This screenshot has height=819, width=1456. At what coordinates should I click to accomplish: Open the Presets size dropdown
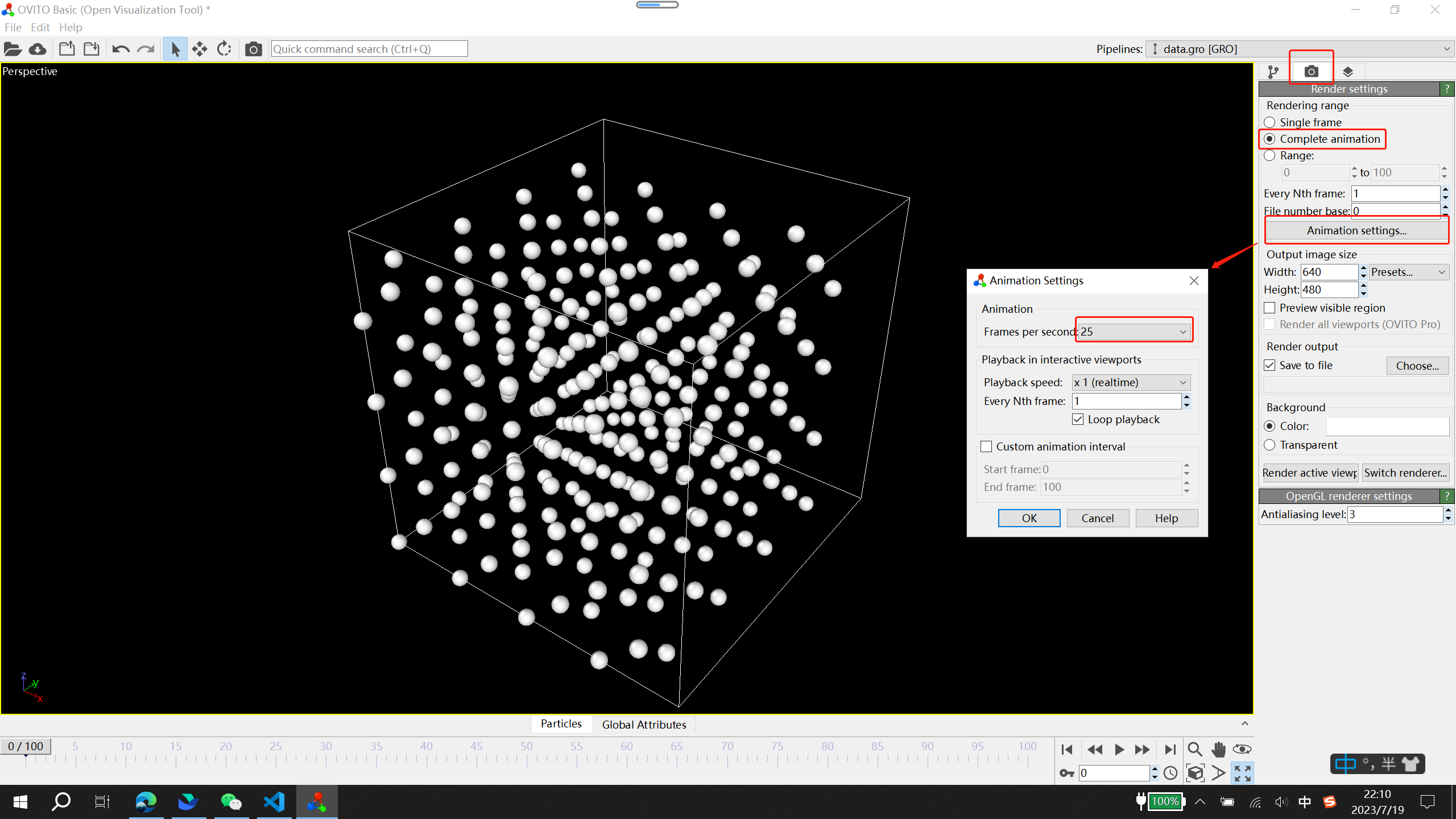tap(1408, 272)
